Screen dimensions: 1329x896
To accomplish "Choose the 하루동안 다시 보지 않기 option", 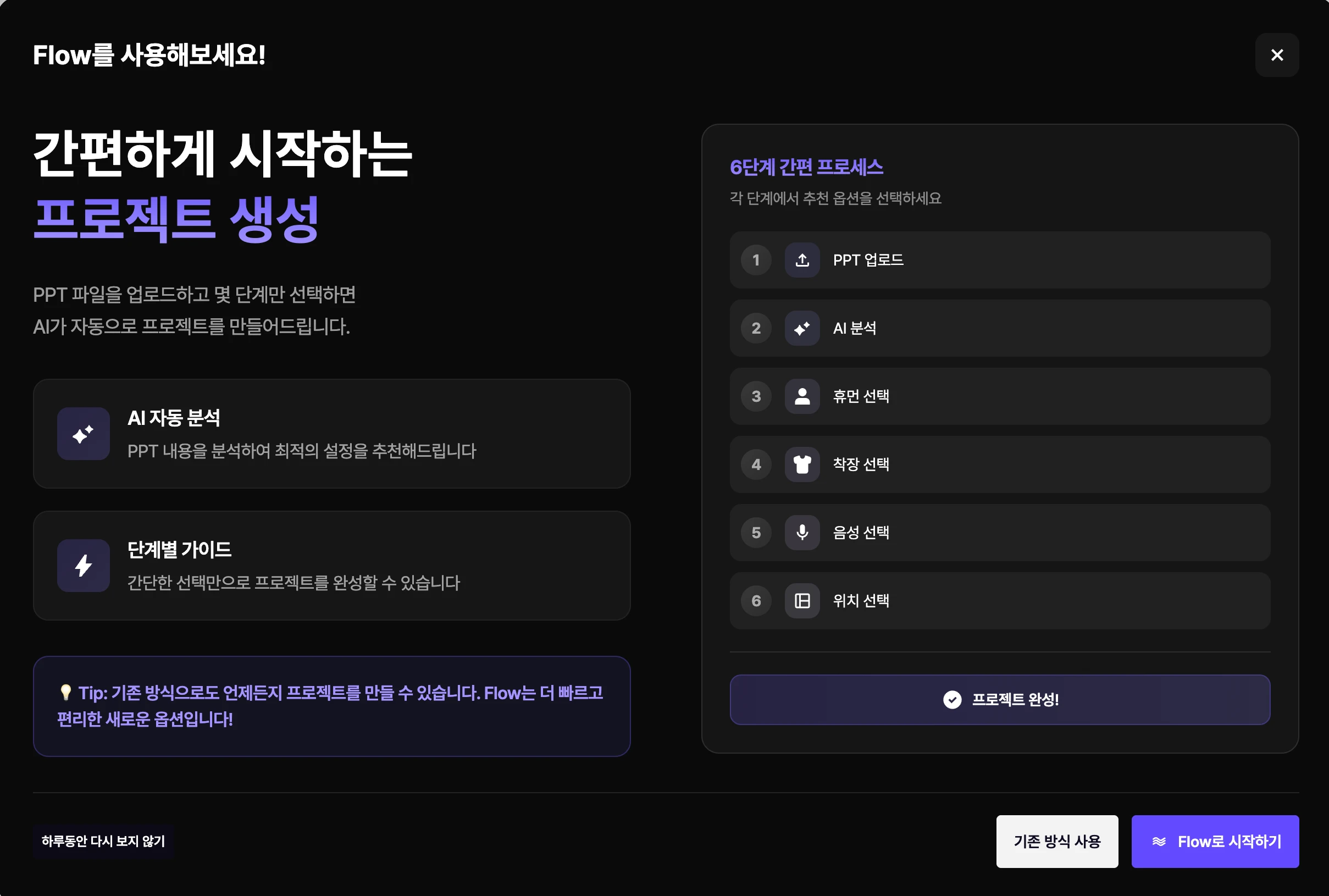I will [103, 841].
